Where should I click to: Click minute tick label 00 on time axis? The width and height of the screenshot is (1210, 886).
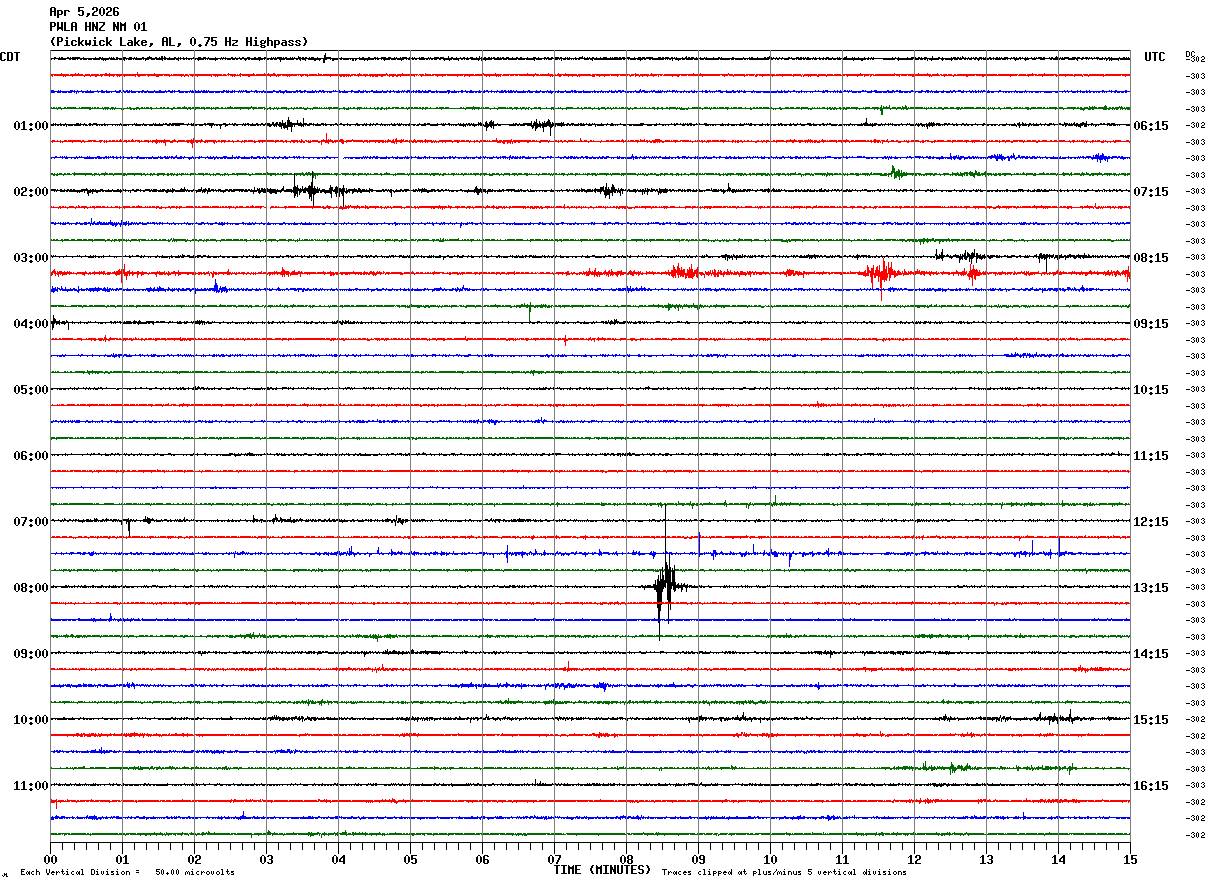[50, 859]
